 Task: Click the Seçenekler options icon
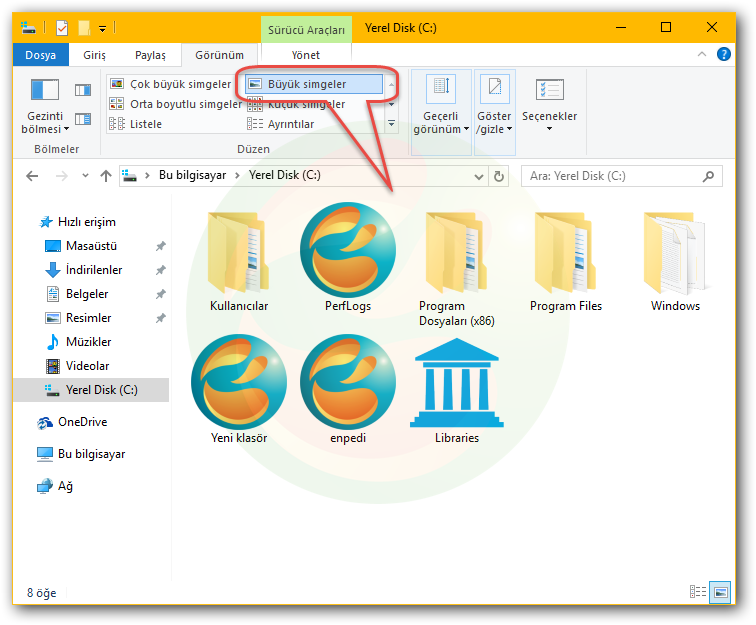click(550, 90)
